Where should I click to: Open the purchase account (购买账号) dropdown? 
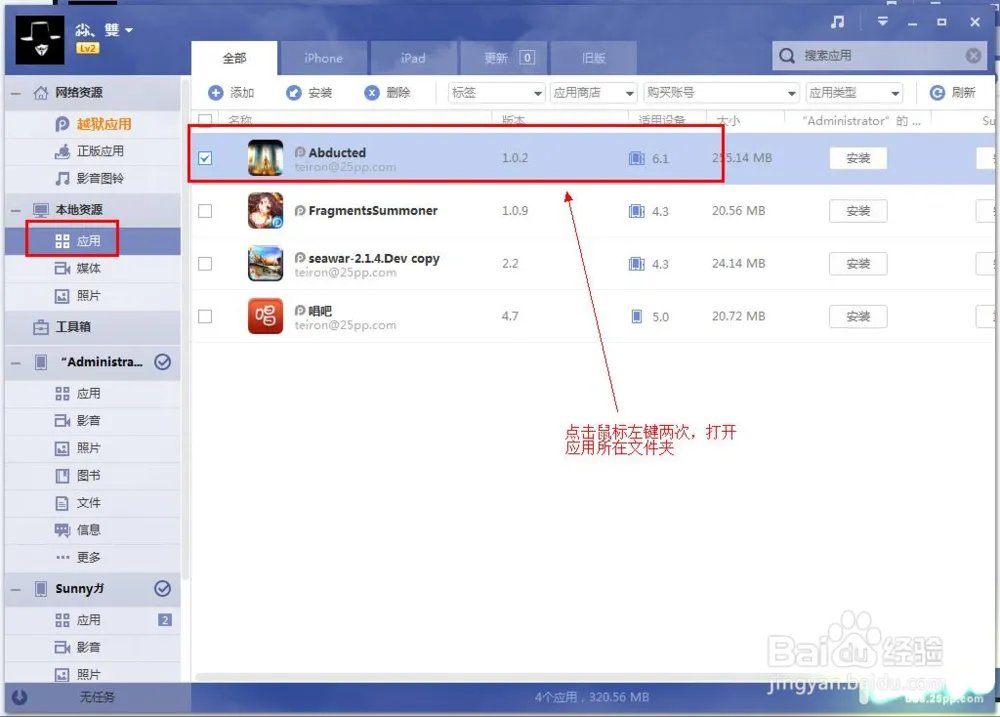pos(721,93)
